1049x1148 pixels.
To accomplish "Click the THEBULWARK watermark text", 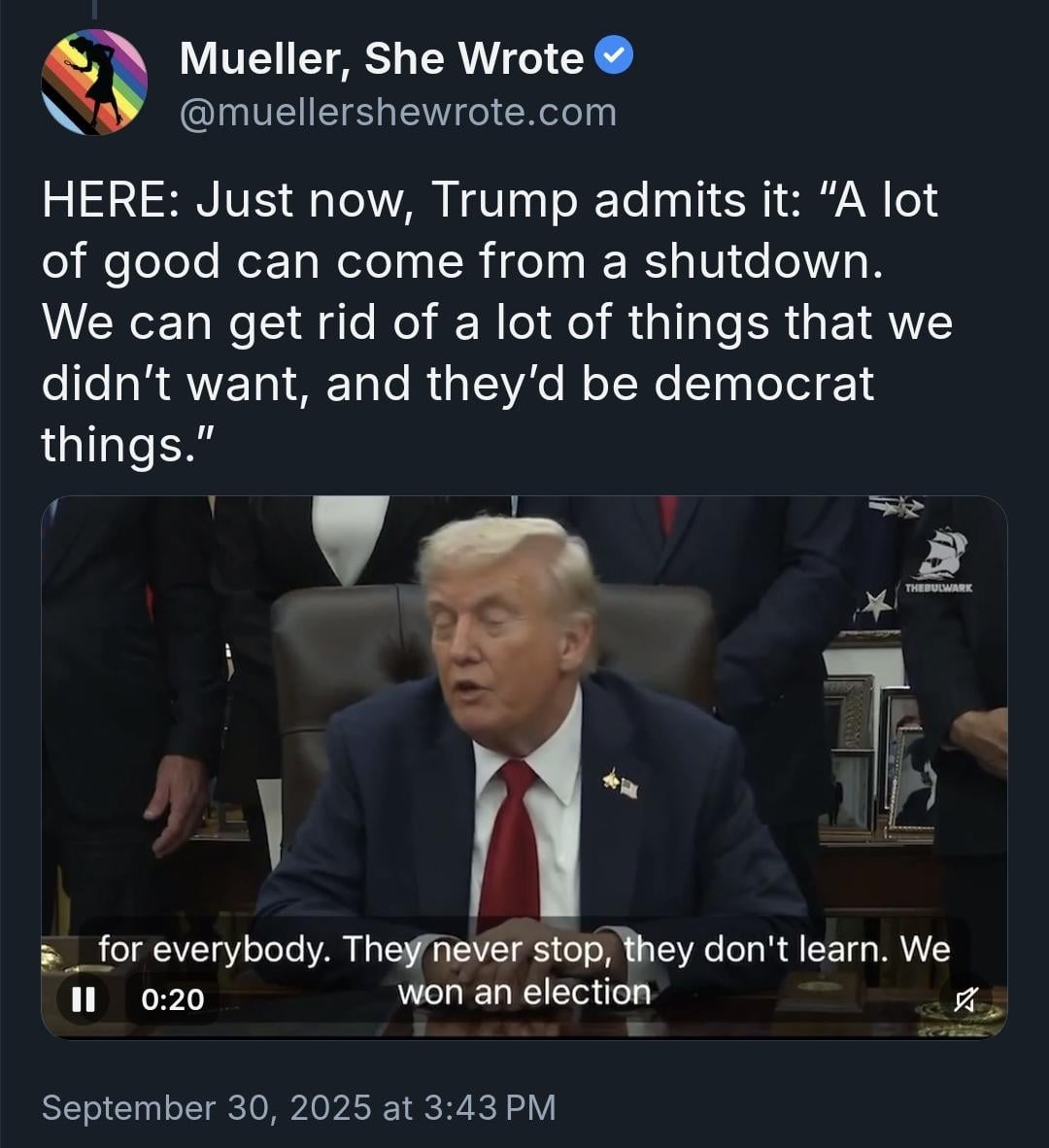I will point(939,588).
